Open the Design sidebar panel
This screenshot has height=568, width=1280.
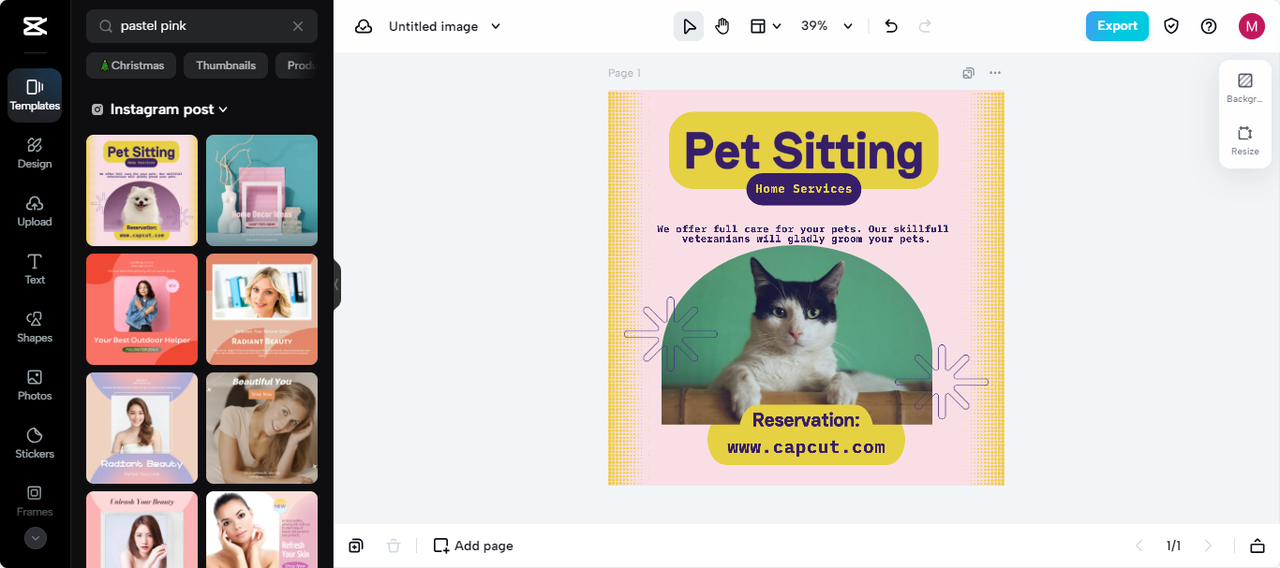[x=35, y=153]
